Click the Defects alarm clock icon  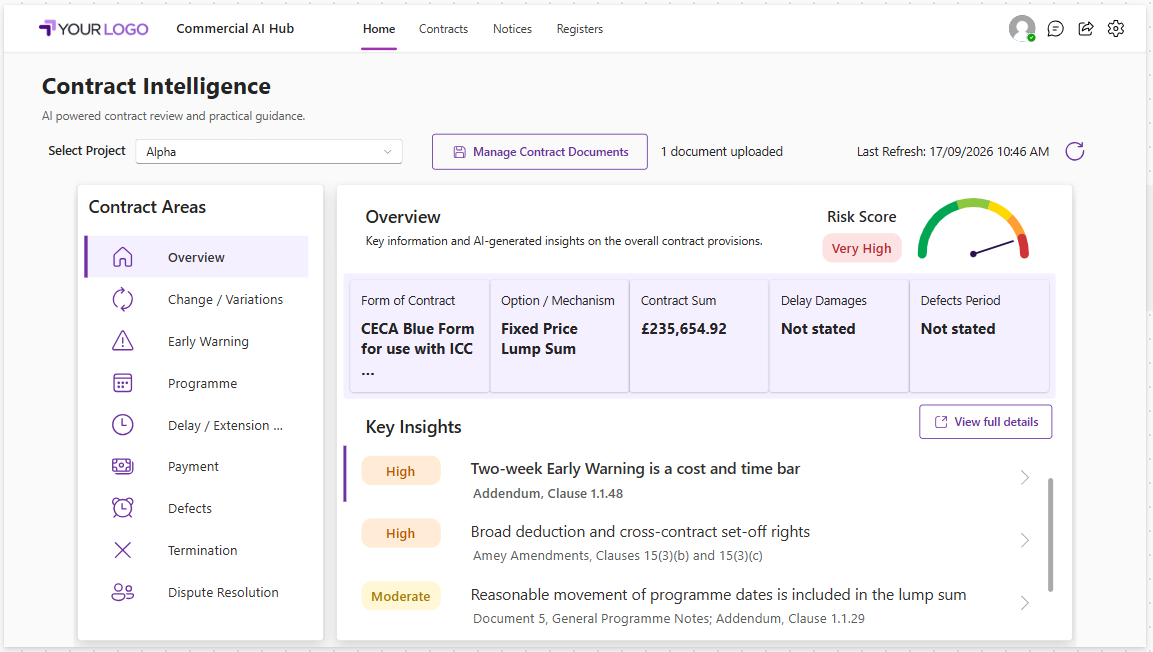(x=123, y=508)
